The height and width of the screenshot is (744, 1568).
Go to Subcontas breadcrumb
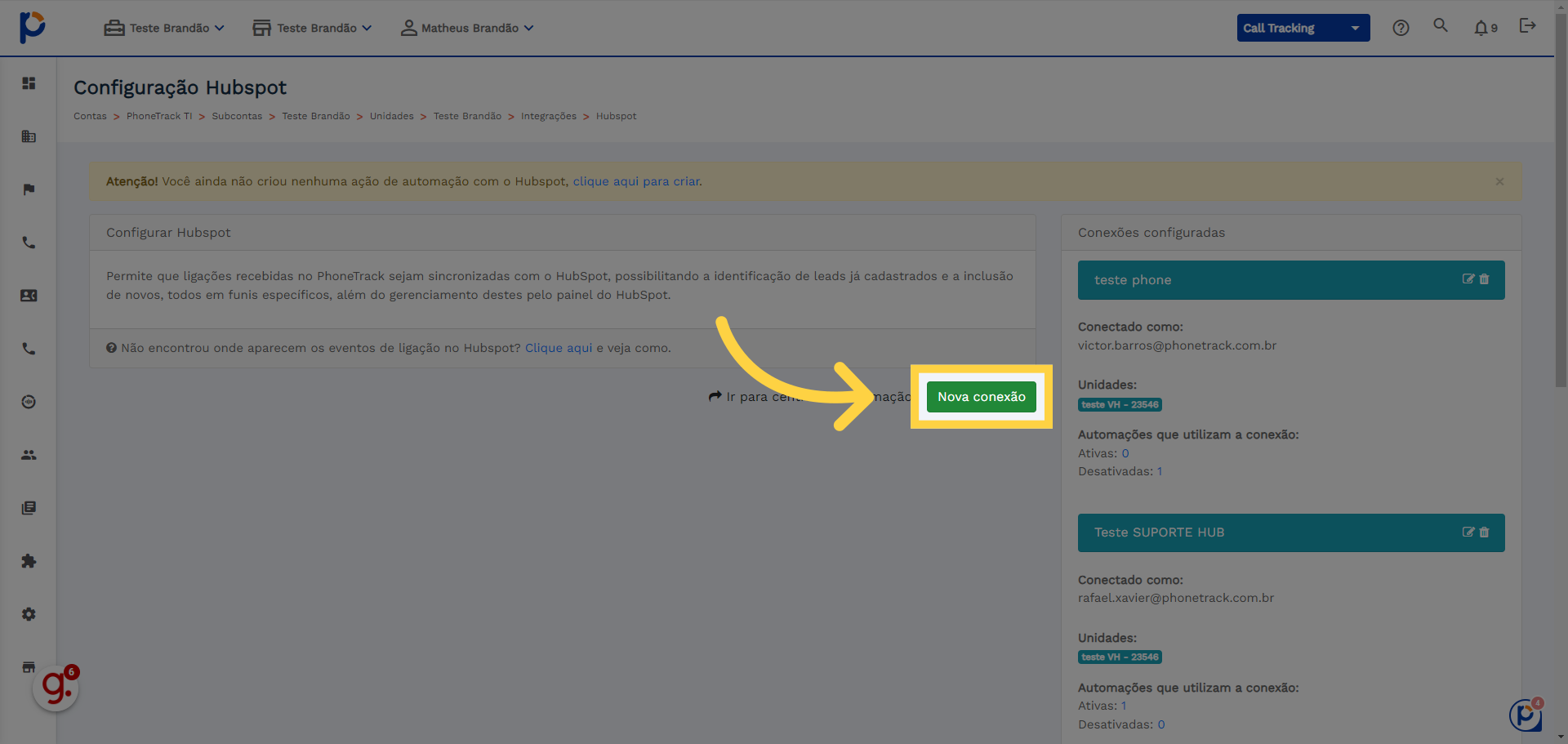point(237,116)
